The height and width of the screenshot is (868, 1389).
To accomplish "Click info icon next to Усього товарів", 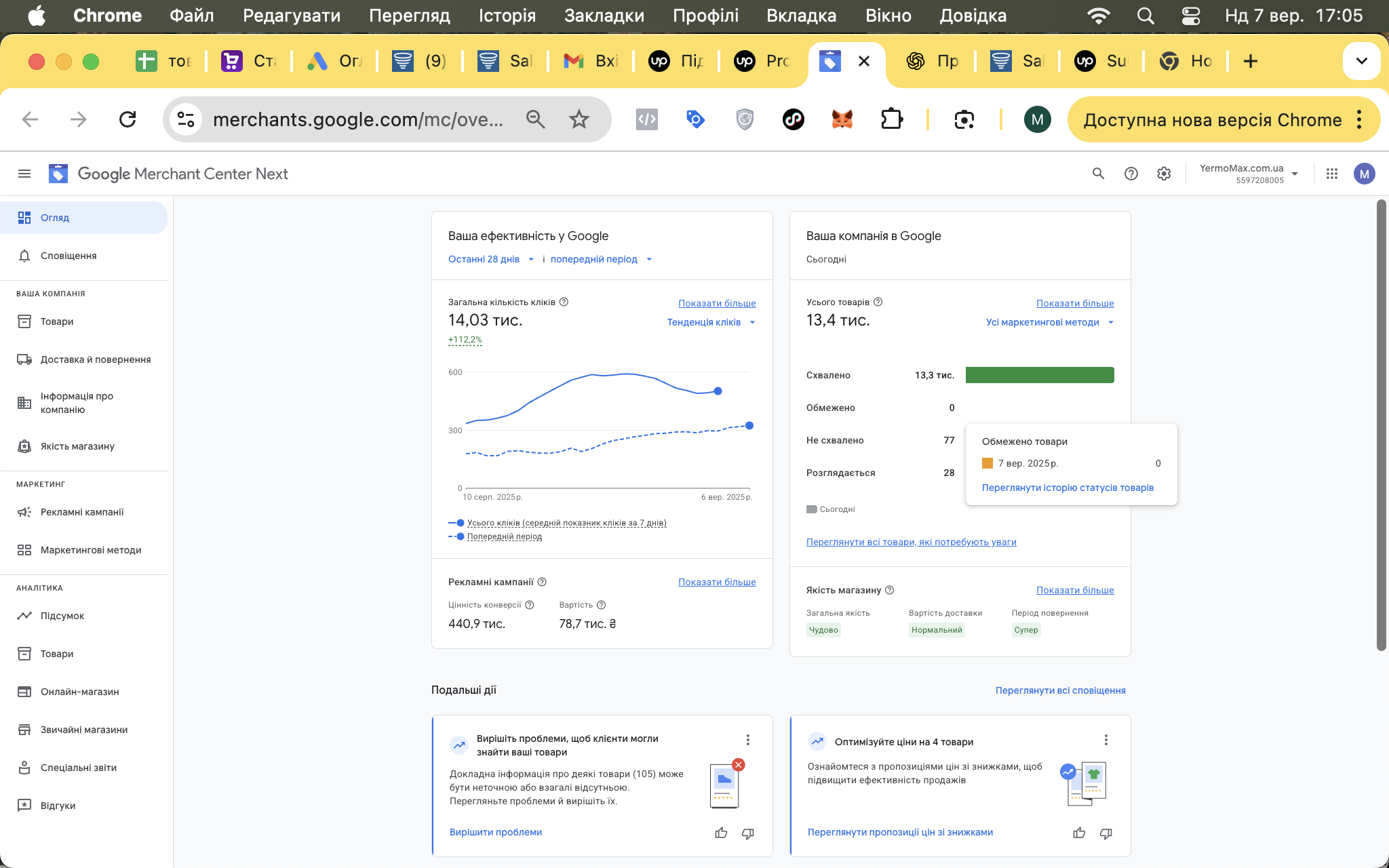I will coord(878,302).
